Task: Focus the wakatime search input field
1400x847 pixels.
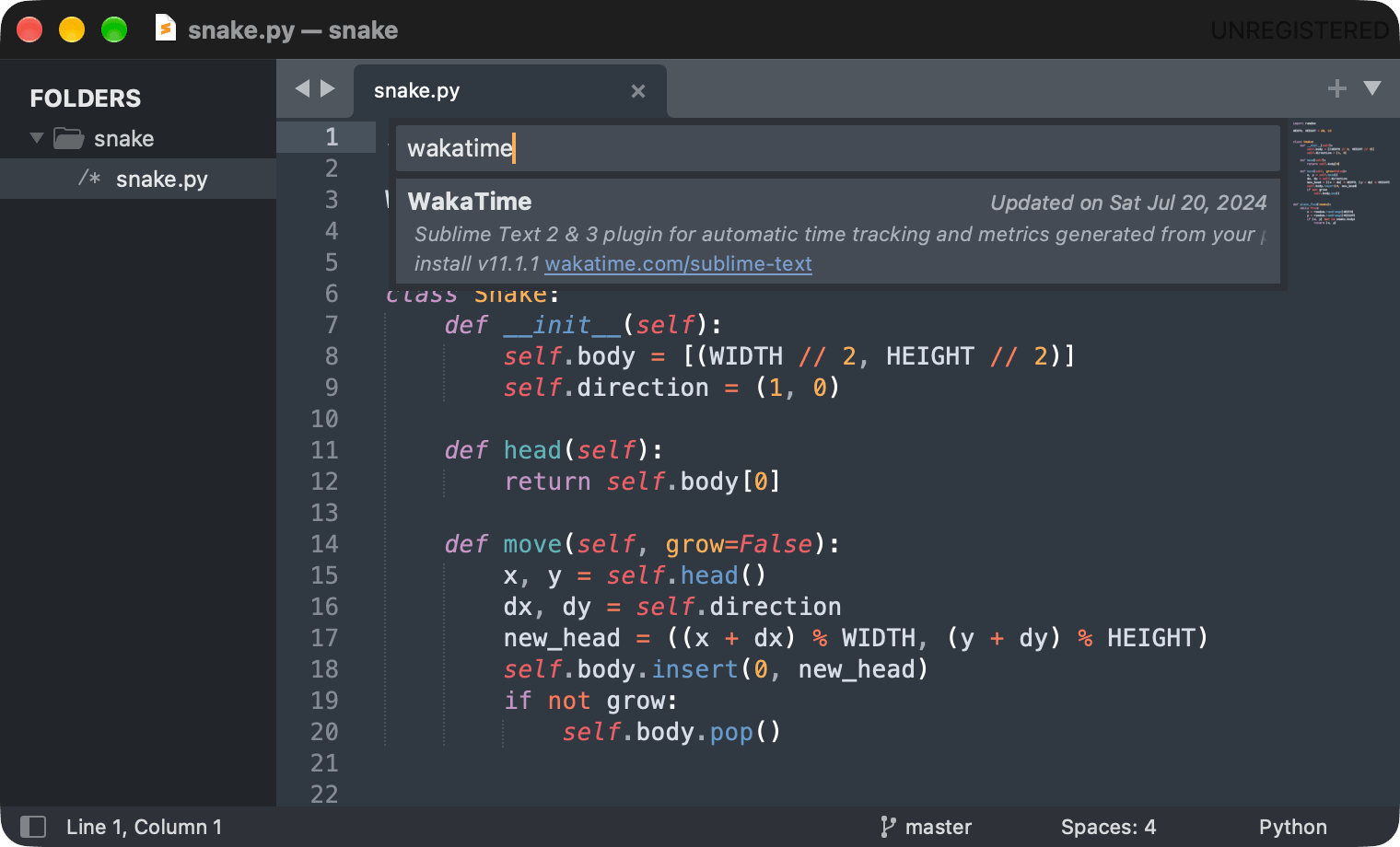Action: (838, 148)
